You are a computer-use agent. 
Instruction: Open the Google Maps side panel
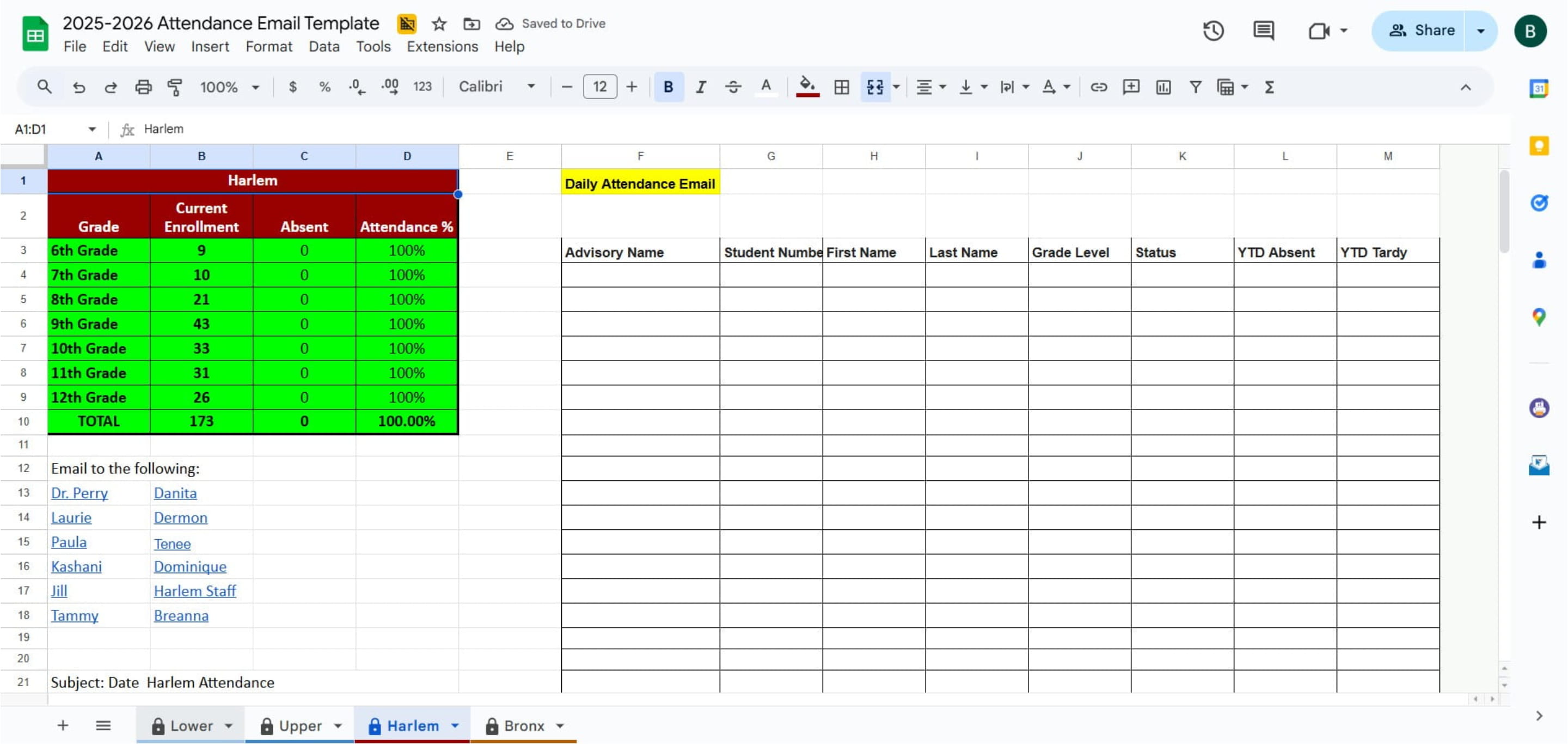coord(1538,317)
